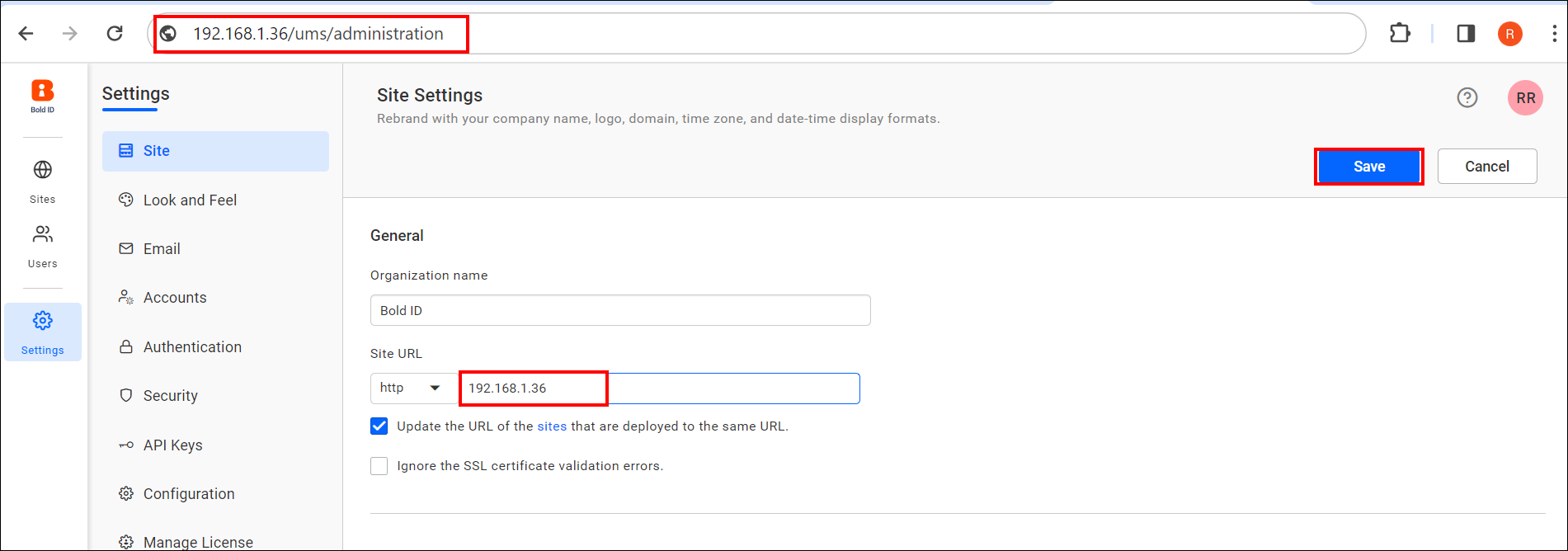The image size is (1568, 551).
Task: Select the Site settings menu item
Action: click(x=215, y=151)
